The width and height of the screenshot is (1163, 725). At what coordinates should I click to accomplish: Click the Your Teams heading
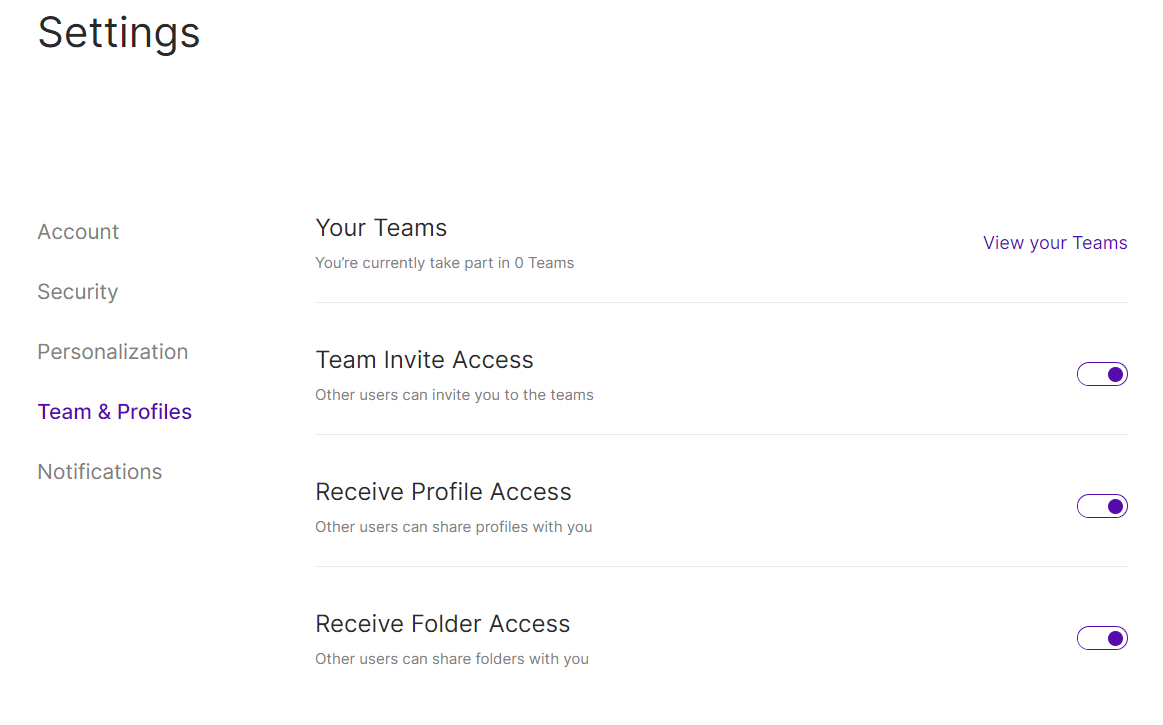pyautogui.click(x=381, y=228)
